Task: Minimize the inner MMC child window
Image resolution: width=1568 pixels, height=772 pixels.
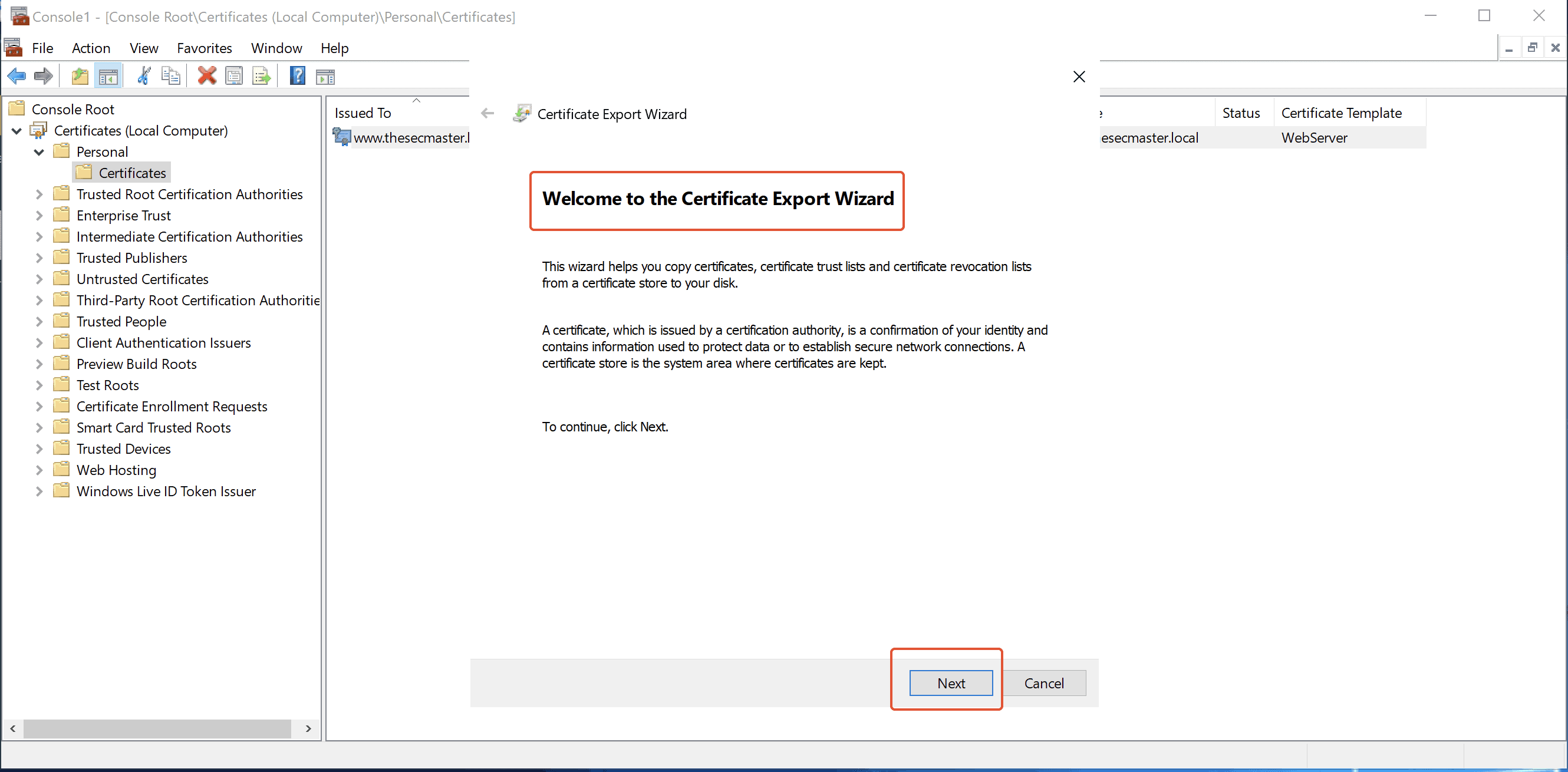Action: click(1508, 48)
